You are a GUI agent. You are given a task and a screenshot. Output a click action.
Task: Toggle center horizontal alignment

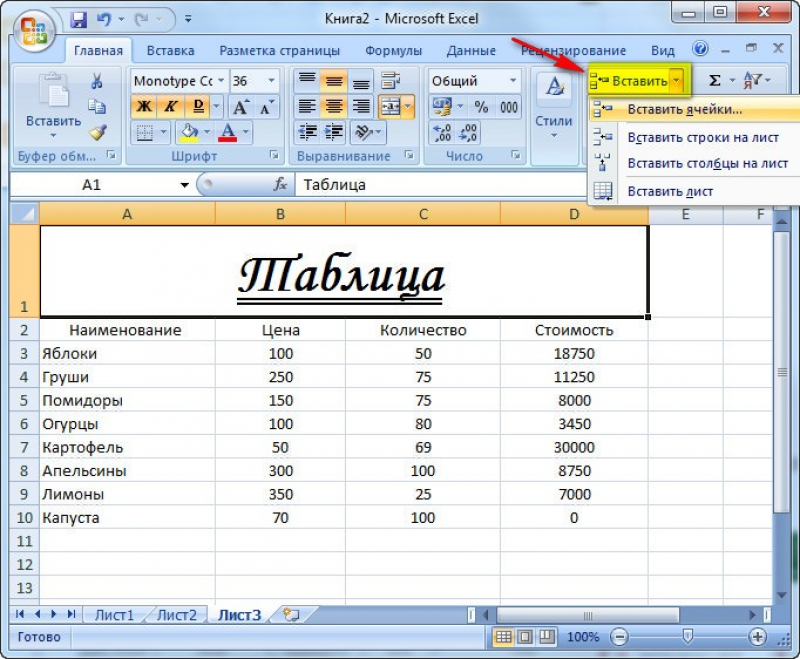coord(334,107)
